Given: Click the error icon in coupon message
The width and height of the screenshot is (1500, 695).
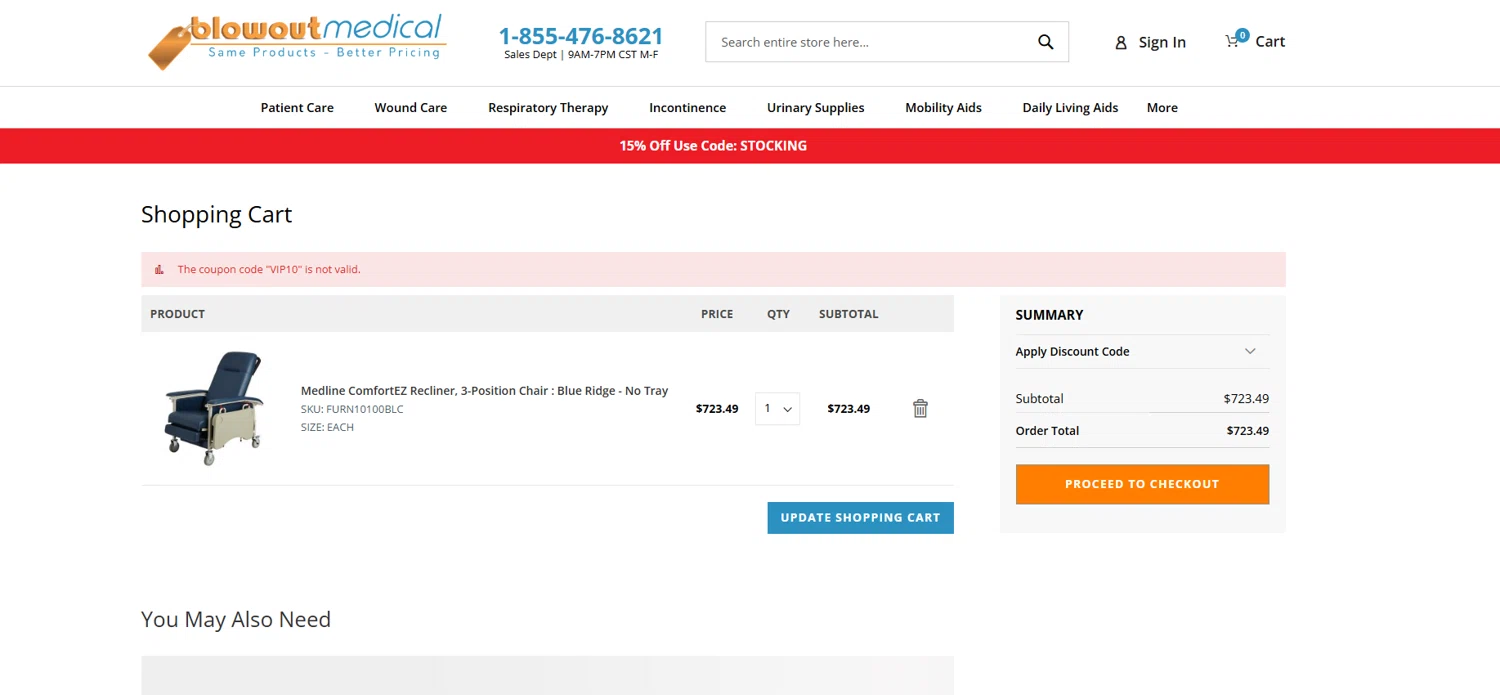Looking at the screenshot, I should [x=159, y=269].
